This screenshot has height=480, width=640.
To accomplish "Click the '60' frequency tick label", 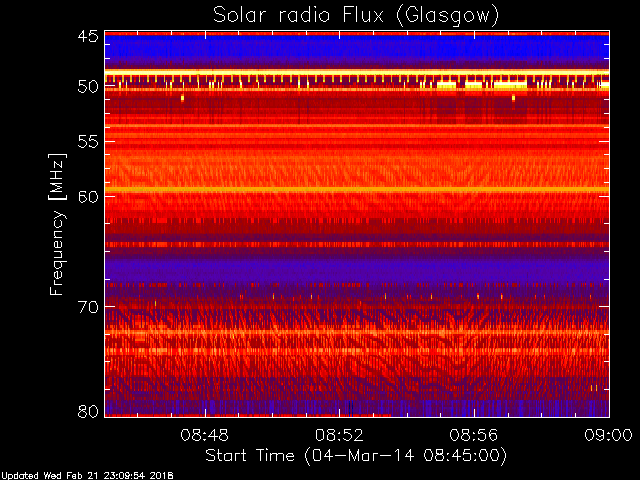I will pos(88,197).
